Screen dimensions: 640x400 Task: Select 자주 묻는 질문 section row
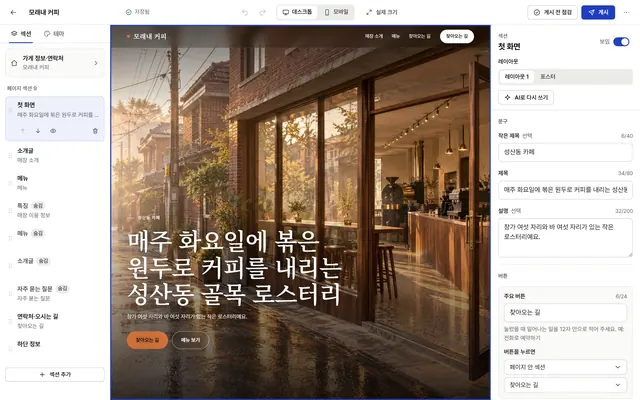pos(55,293)
